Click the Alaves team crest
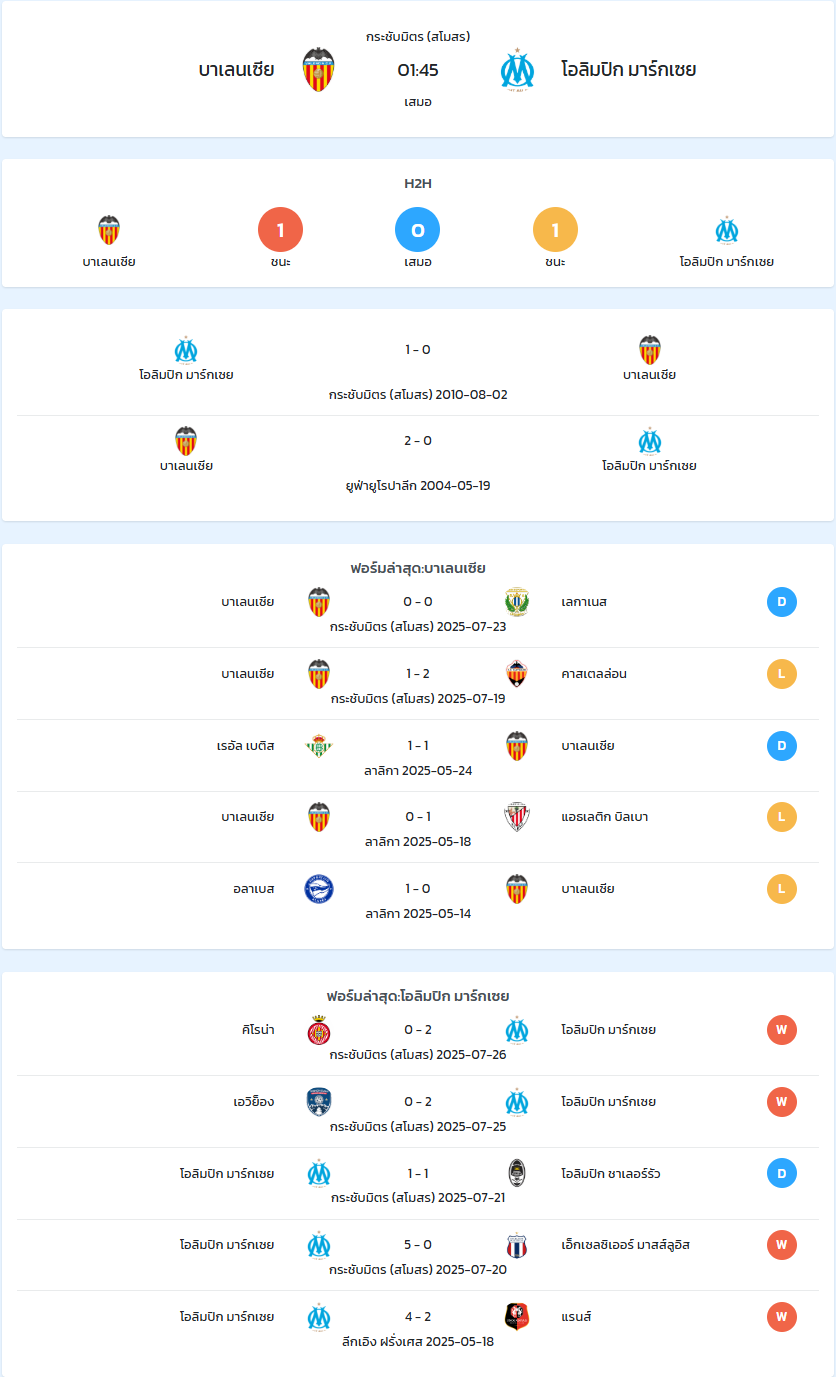Viewport: 836px width, 1377px height. click(x=318, y=889)
